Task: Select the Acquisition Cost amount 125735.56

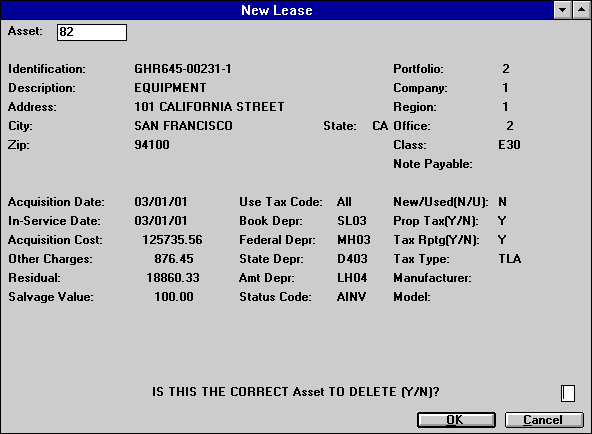Action: click(x=172, y=240)
